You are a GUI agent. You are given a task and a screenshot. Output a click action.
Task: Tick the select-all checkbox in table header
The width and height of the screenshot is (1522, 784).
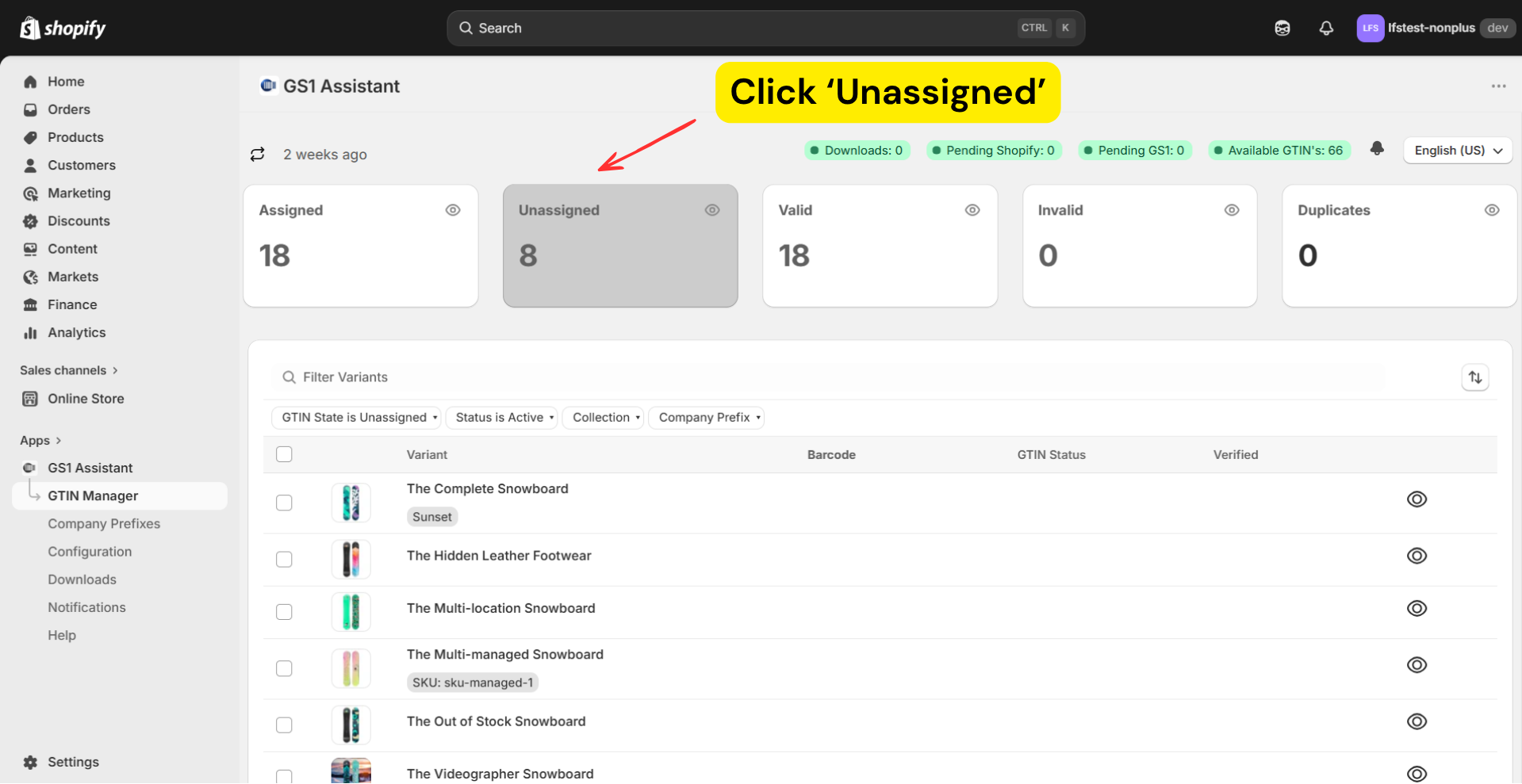(x=284, y=454)
